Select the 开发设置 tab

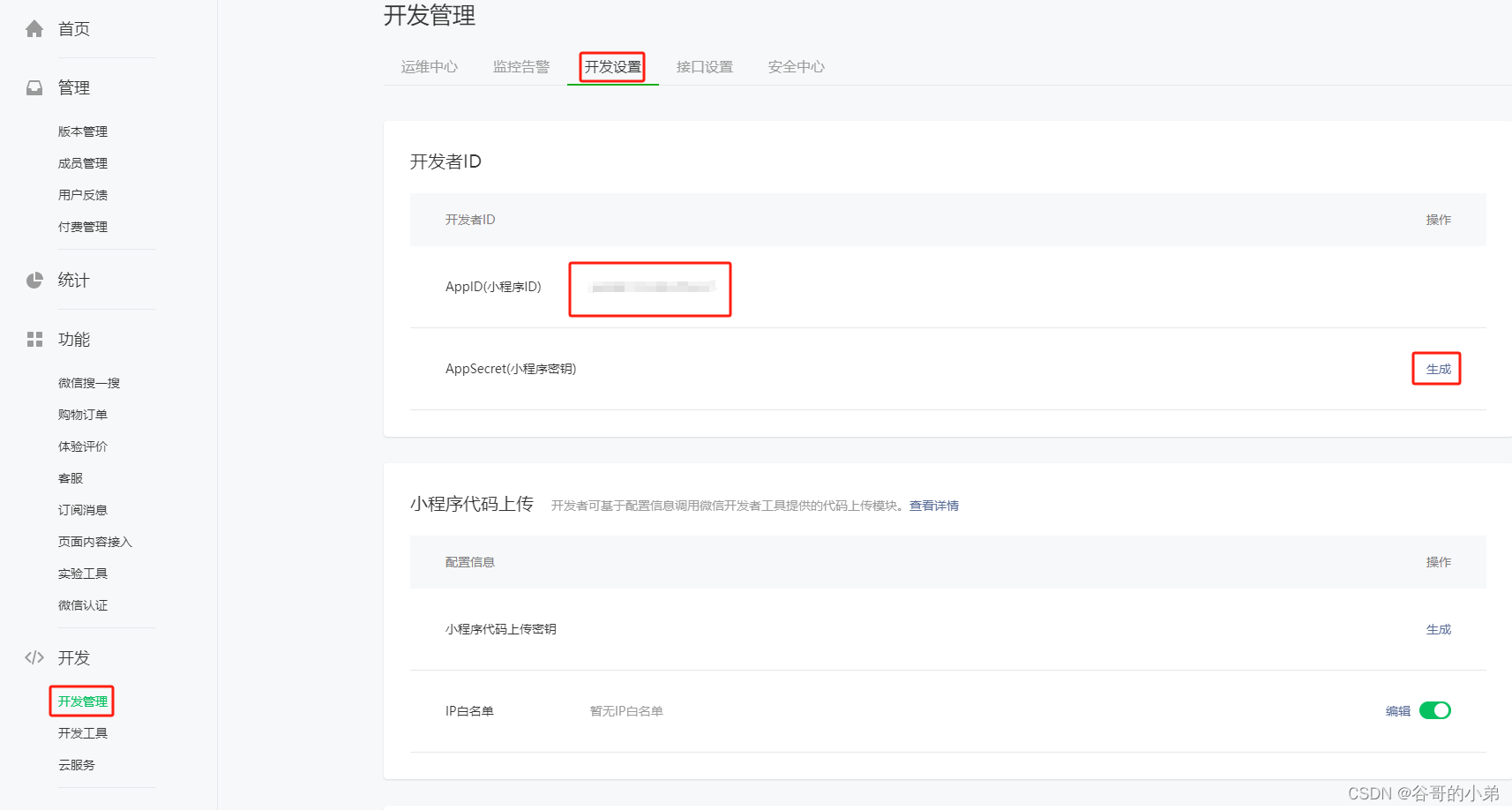[x=613, y=67]
